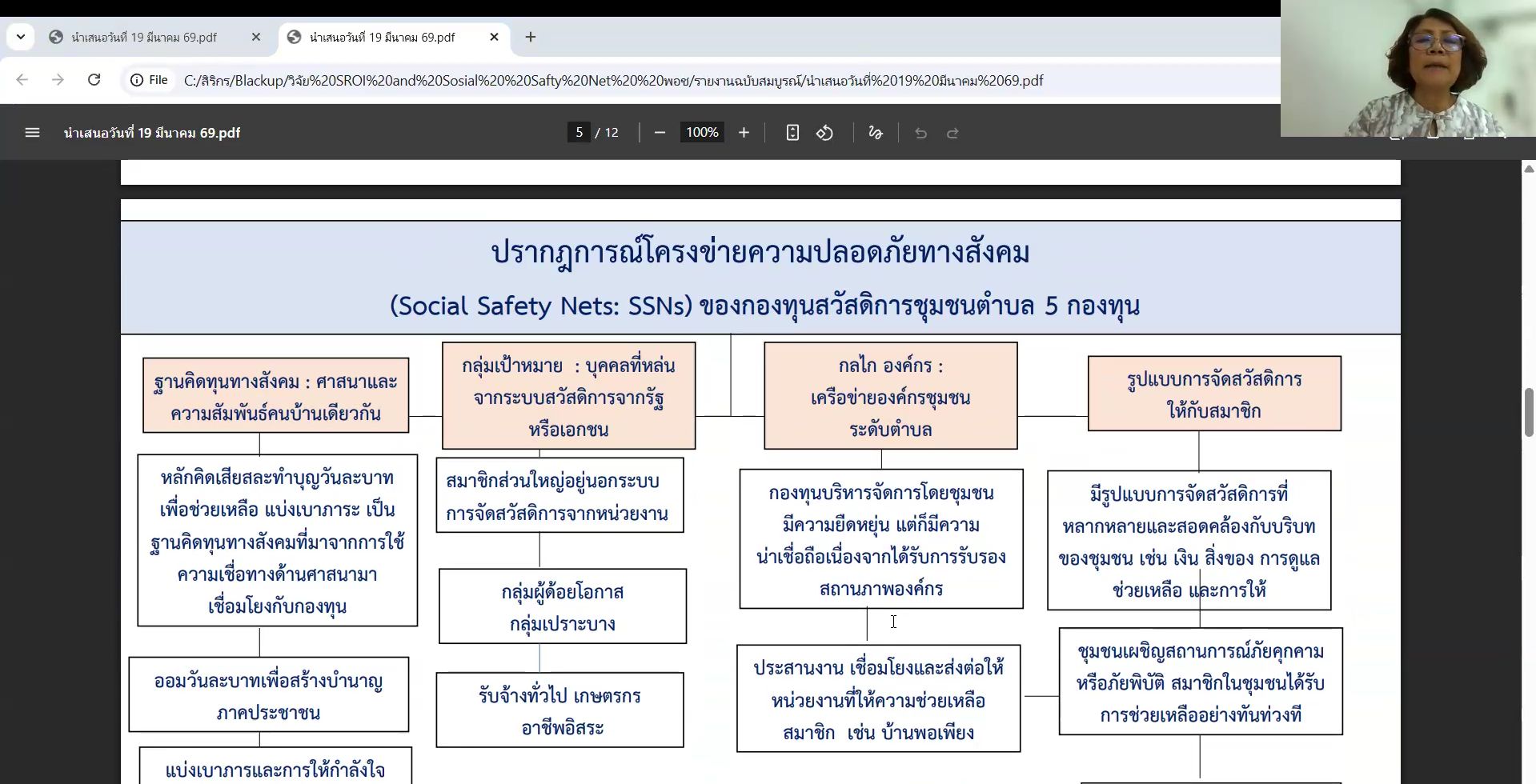
Task: Click the browser forward arrow
Action: tap(58, 80)
